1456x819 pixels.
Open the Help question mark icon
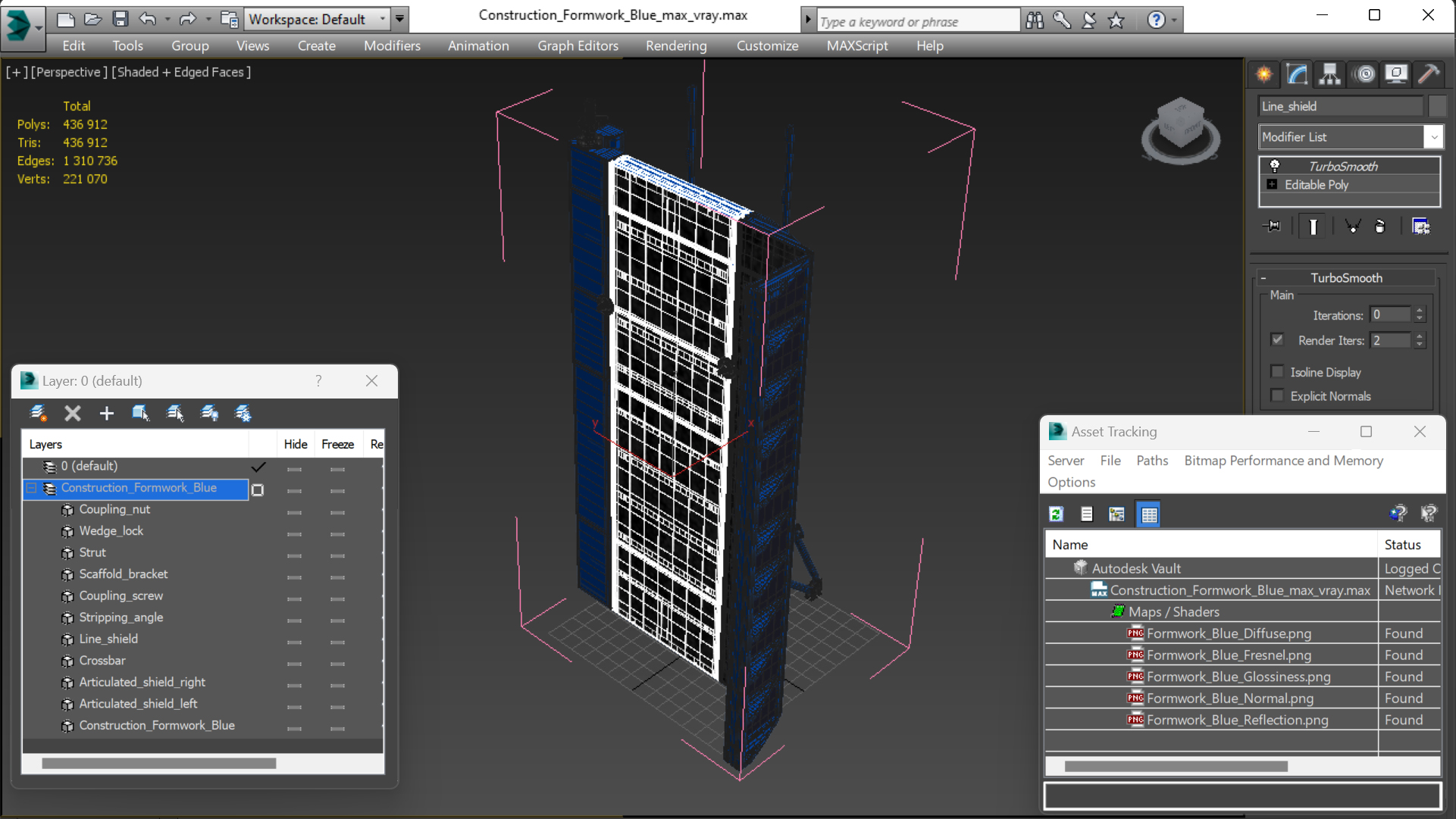(1155, 20)
